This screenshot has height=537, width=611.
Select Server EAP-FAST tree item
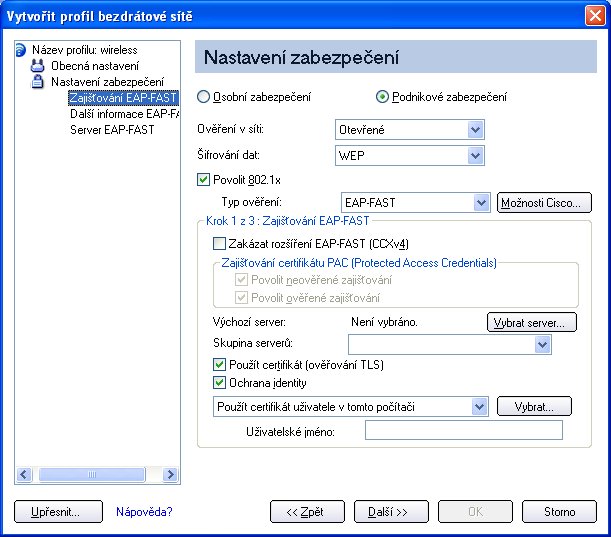point(112,130)
